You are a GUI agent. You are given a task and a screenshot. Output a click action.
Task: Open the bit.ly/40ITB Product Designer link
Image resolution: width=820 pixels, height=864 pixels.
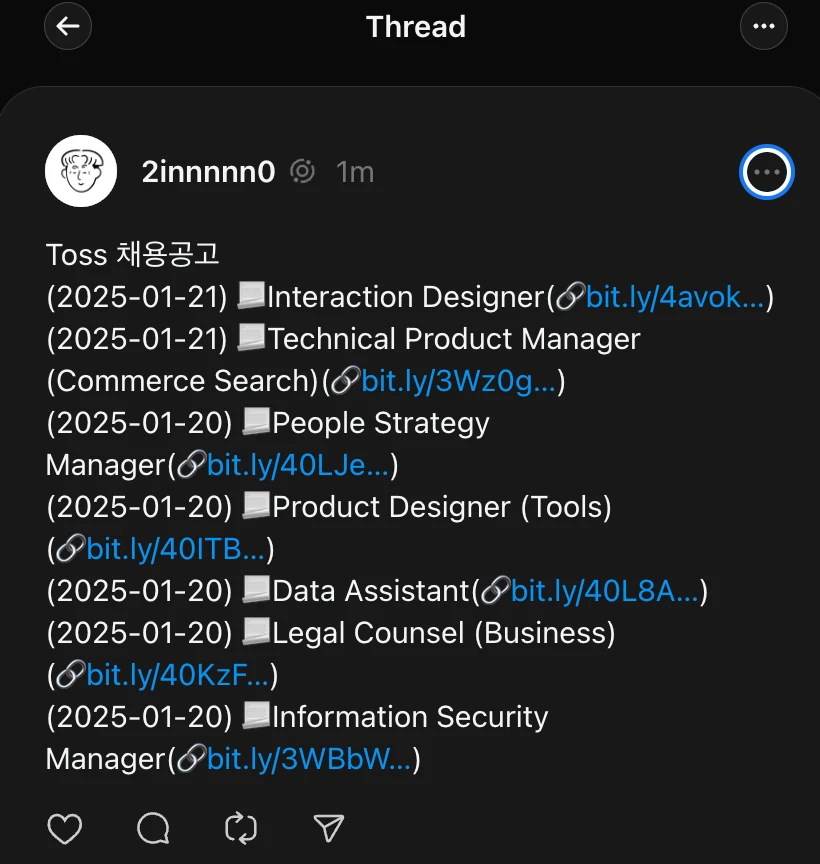point(176,549)
